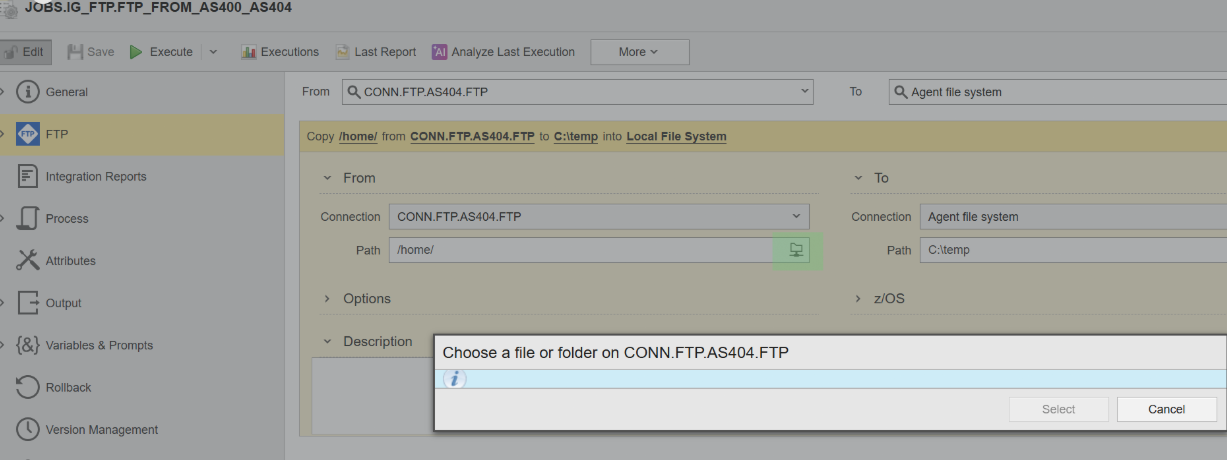Screen dimensions: 1227x460
Task: Open the Rollback icon
Action: point(28,387)
